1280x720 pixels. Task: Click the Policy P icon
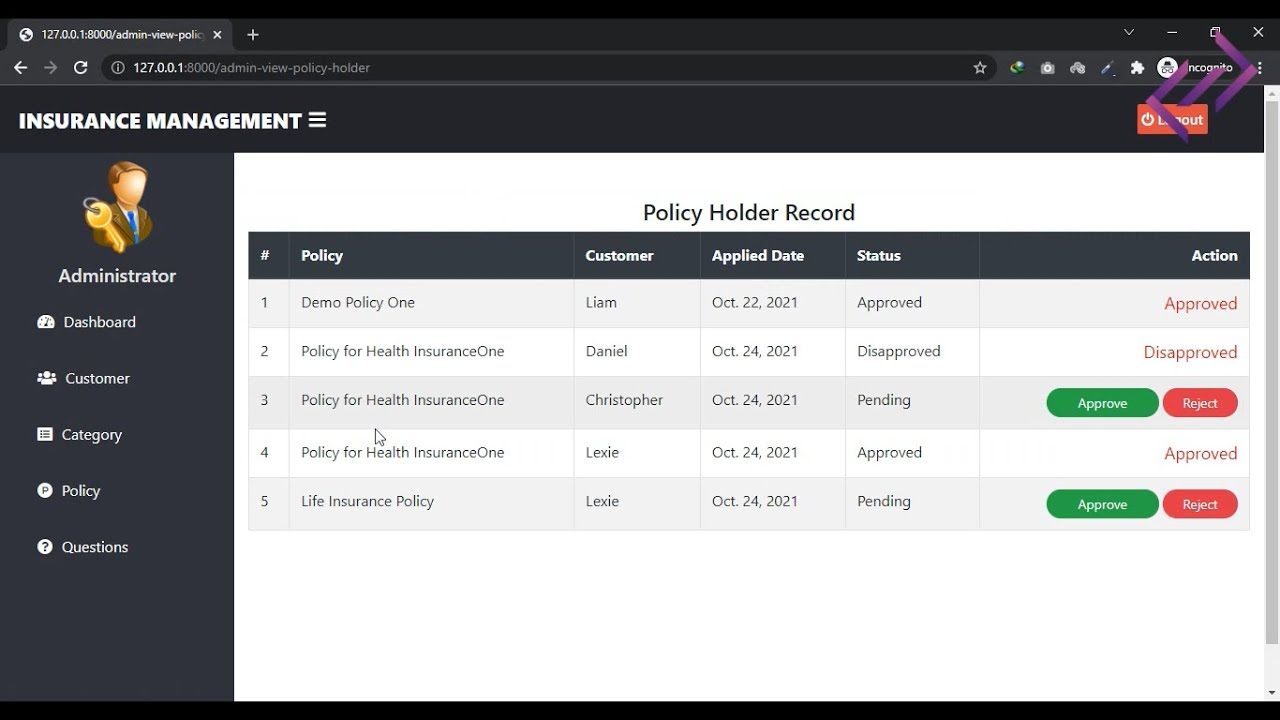point(45,490)
